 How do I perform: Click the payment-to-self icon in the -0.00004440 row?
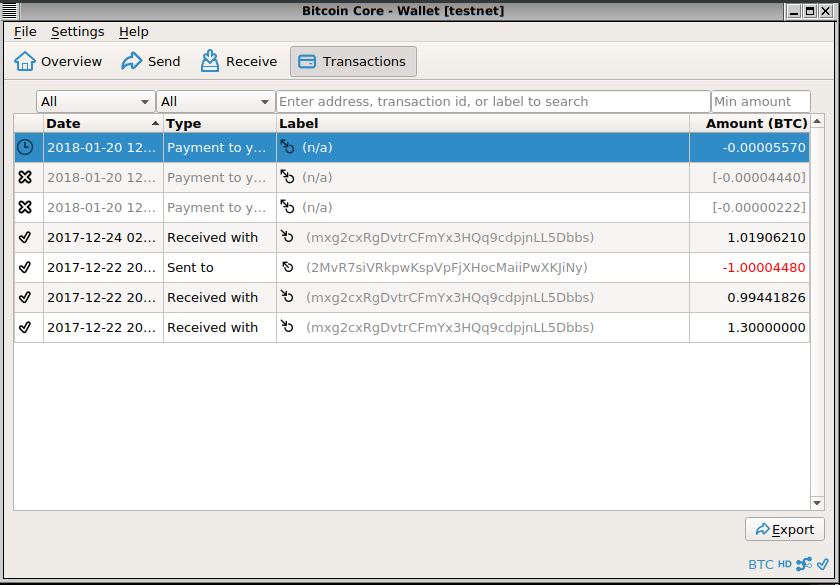coord(288,177)
